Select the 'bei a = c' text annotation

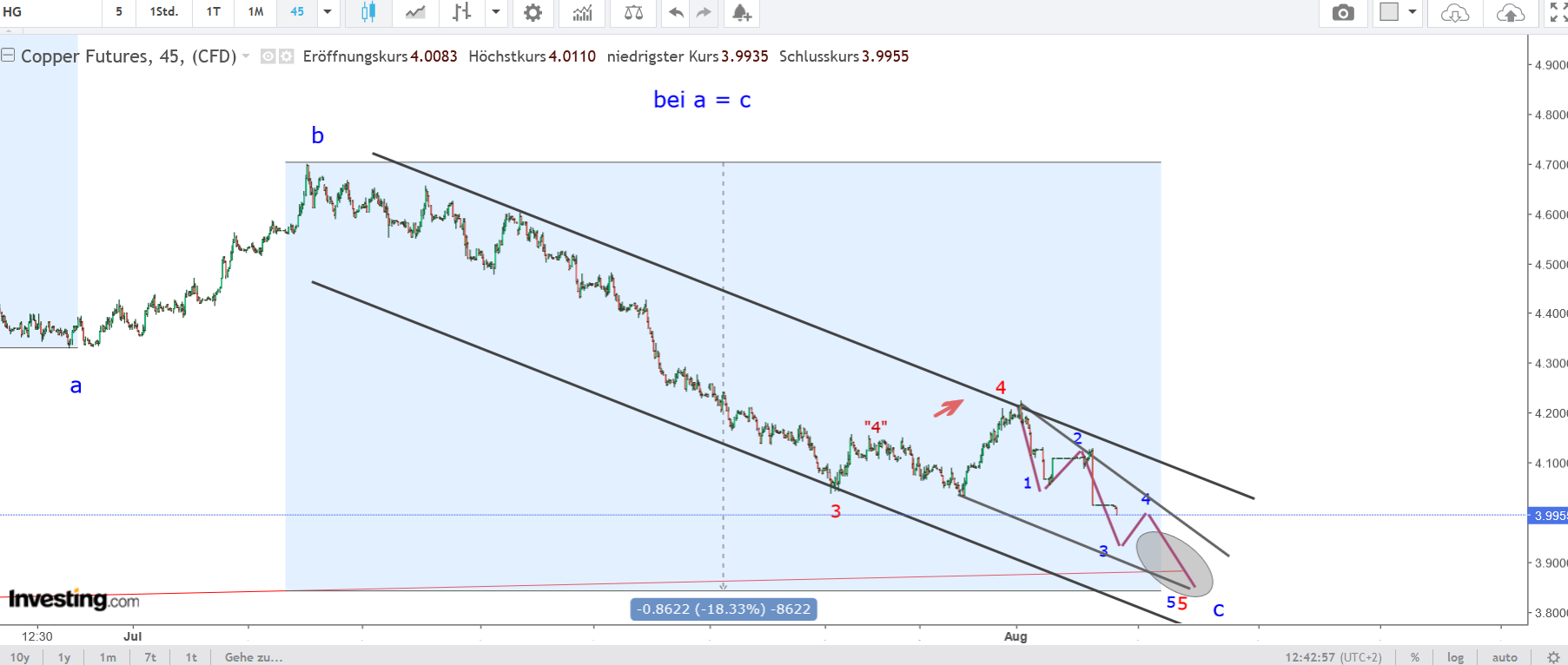coord(702,100)
